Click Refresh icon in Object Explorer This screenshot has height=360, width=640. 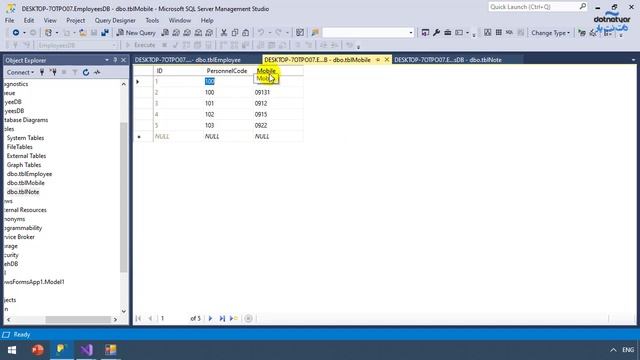point(86,72)
